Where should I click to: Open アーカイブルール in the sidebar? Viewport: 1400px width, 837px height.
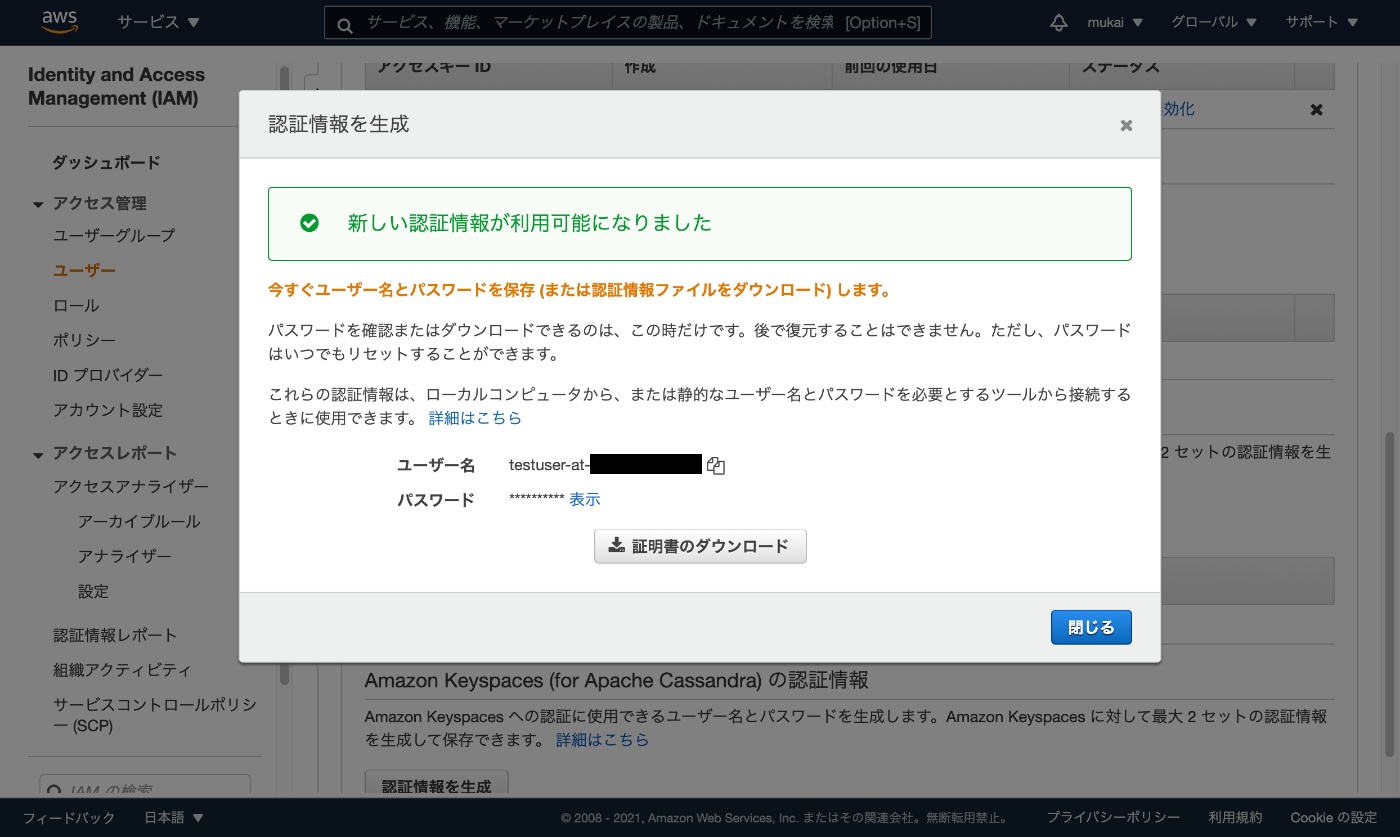[139, 521]
